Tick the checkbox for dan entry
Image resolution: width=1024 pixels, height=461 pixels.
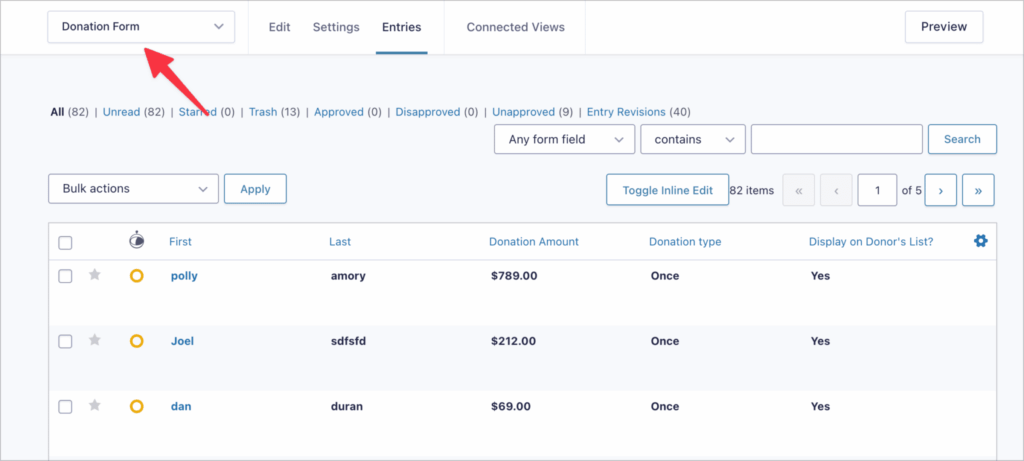click(x=65, y=406)
